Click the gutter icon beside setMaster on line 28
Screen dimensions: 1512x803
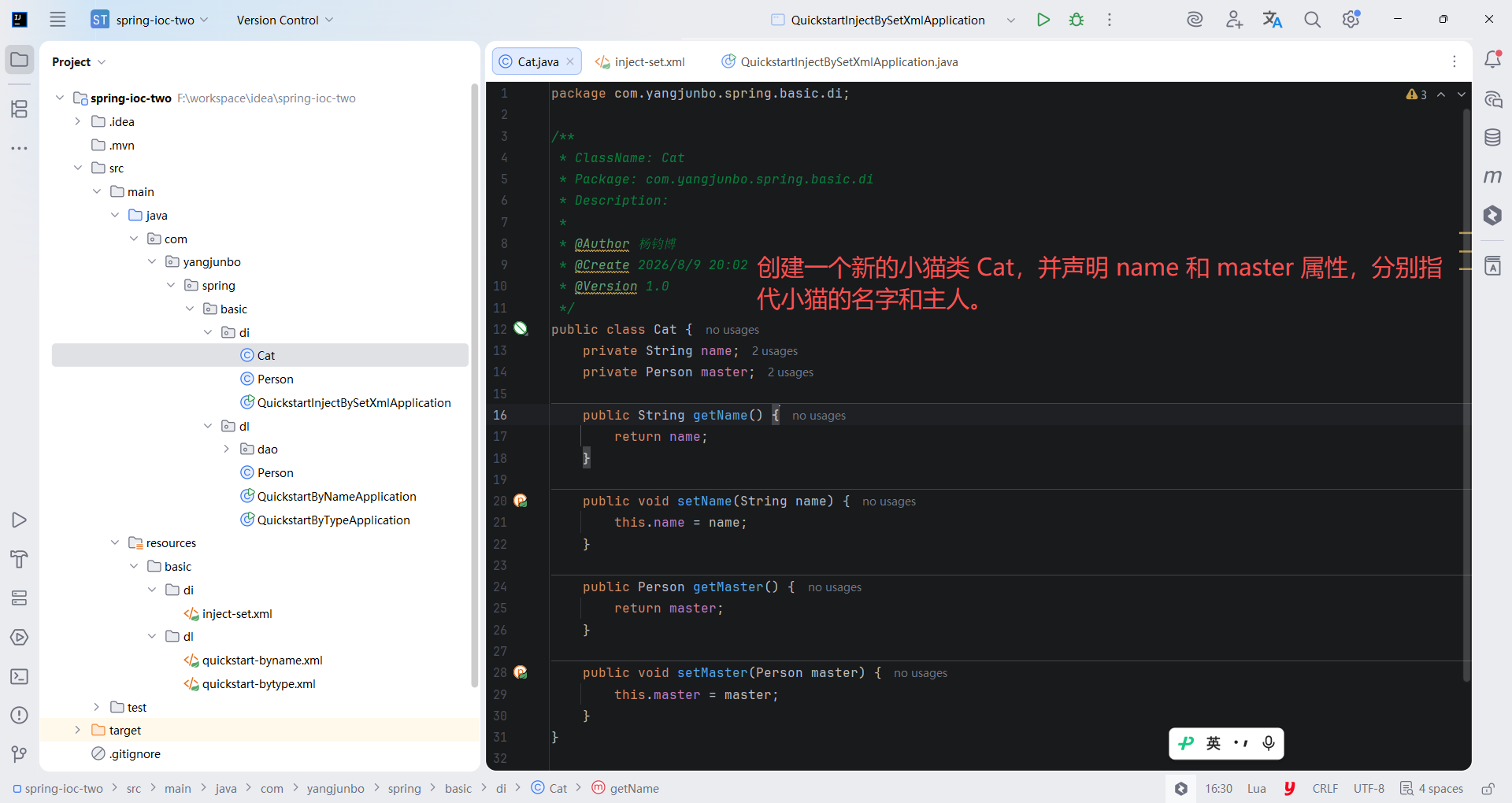pyautogui.click(x=521, y=672)
